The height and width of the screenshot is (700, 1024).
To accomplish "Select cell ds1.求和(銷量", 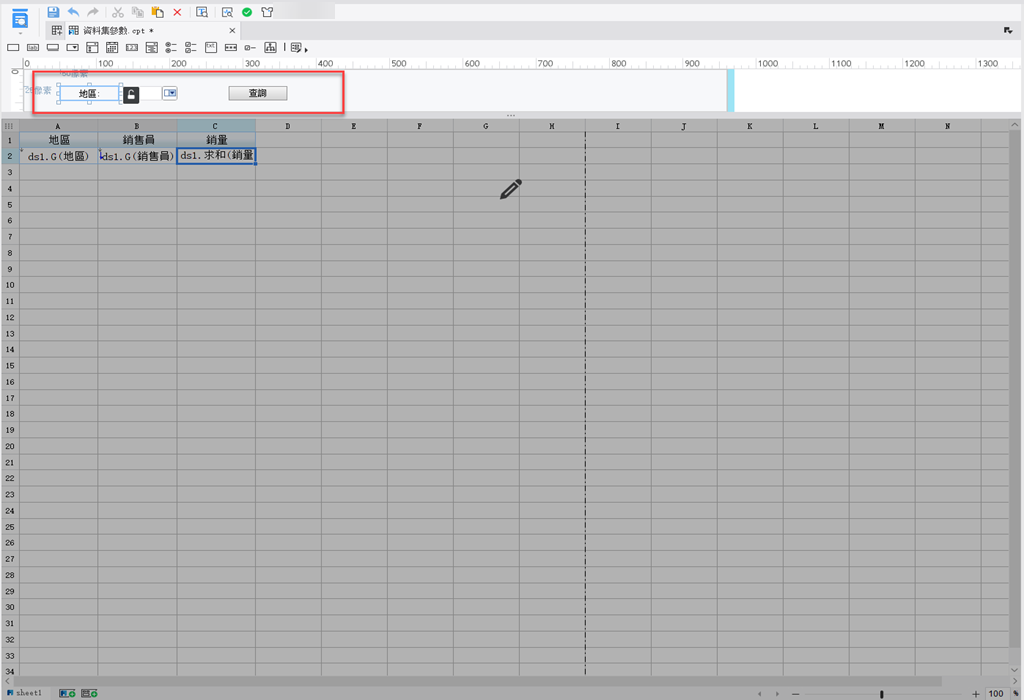I will 216,156.
